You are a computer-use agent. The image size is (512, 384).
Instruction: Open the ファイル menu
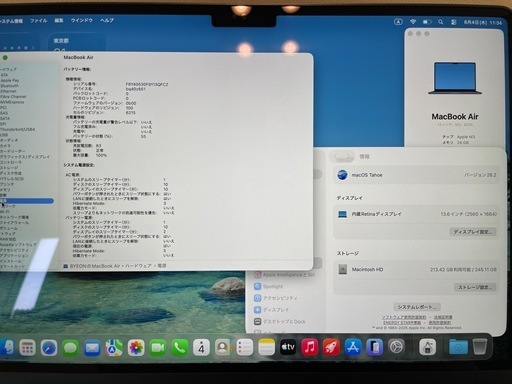(39, 21)
